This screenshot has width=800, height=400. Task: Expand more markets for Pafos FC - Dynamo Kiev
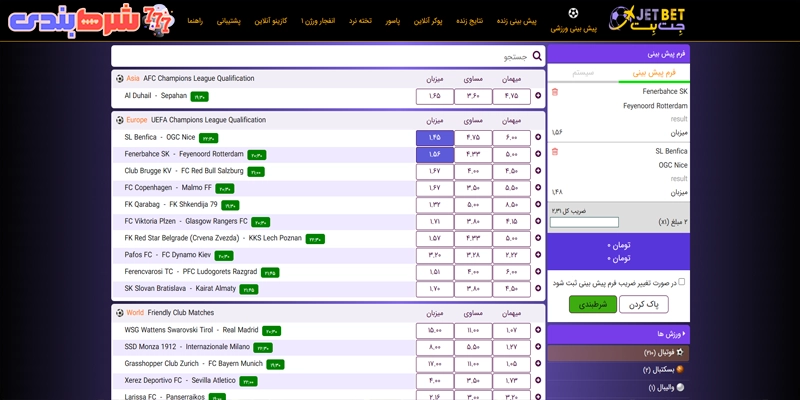tap(538, 255)
